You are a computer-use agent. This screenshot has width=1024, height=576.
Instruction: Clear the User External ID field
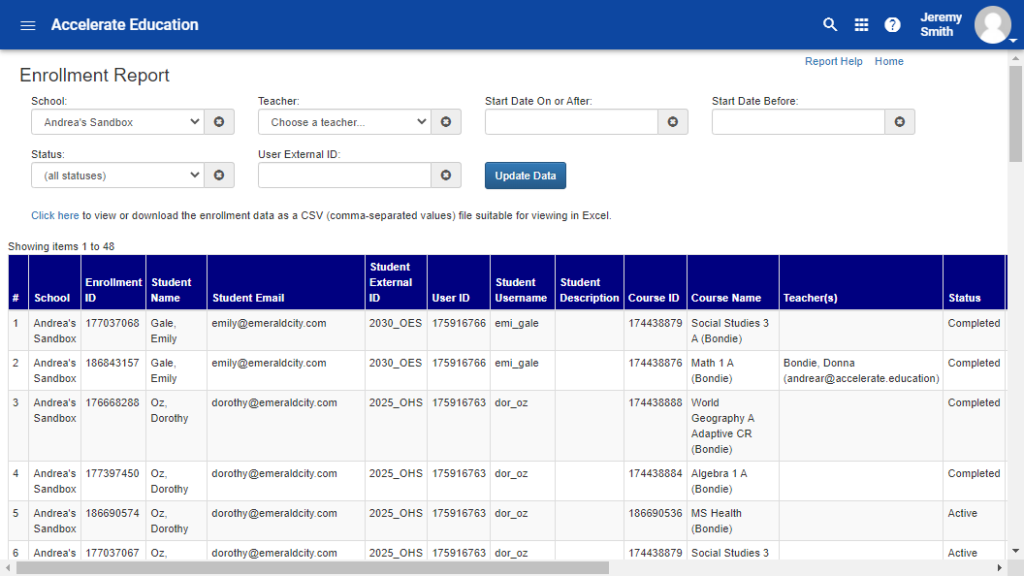pos(446,175)
